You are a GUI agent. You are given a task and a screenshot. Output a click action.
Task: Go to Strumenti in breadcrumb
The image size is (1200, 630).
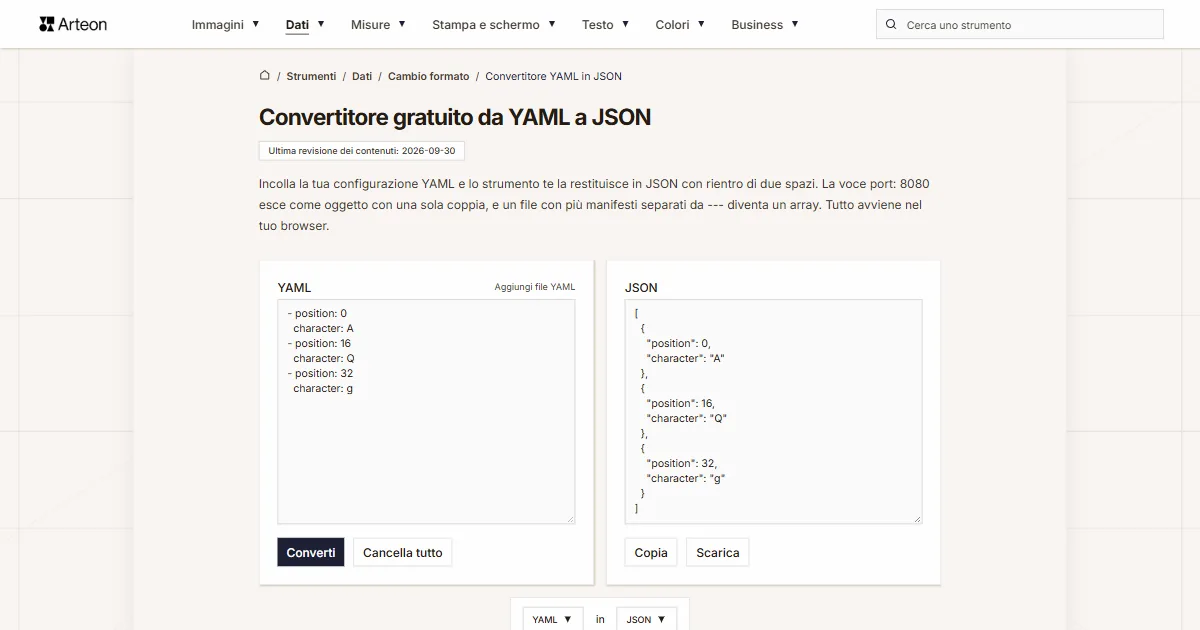point(311,76)
